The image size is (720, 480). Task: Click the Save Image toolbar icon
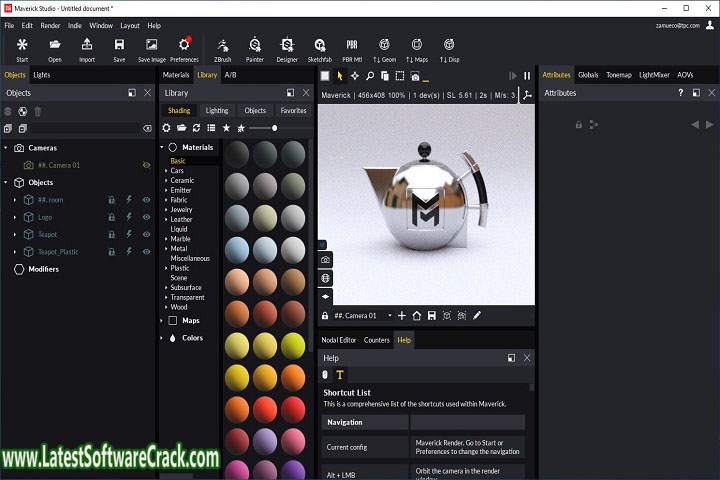pos(150,48)
